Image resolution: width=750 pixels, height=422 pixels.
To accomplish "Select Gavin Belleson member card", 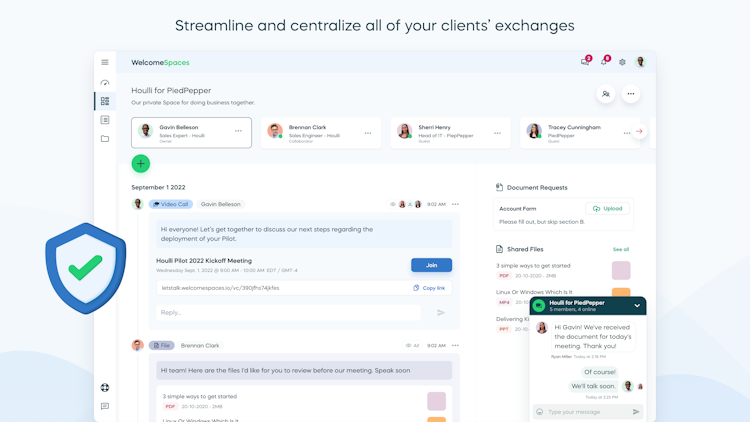I will coord(191,133).
